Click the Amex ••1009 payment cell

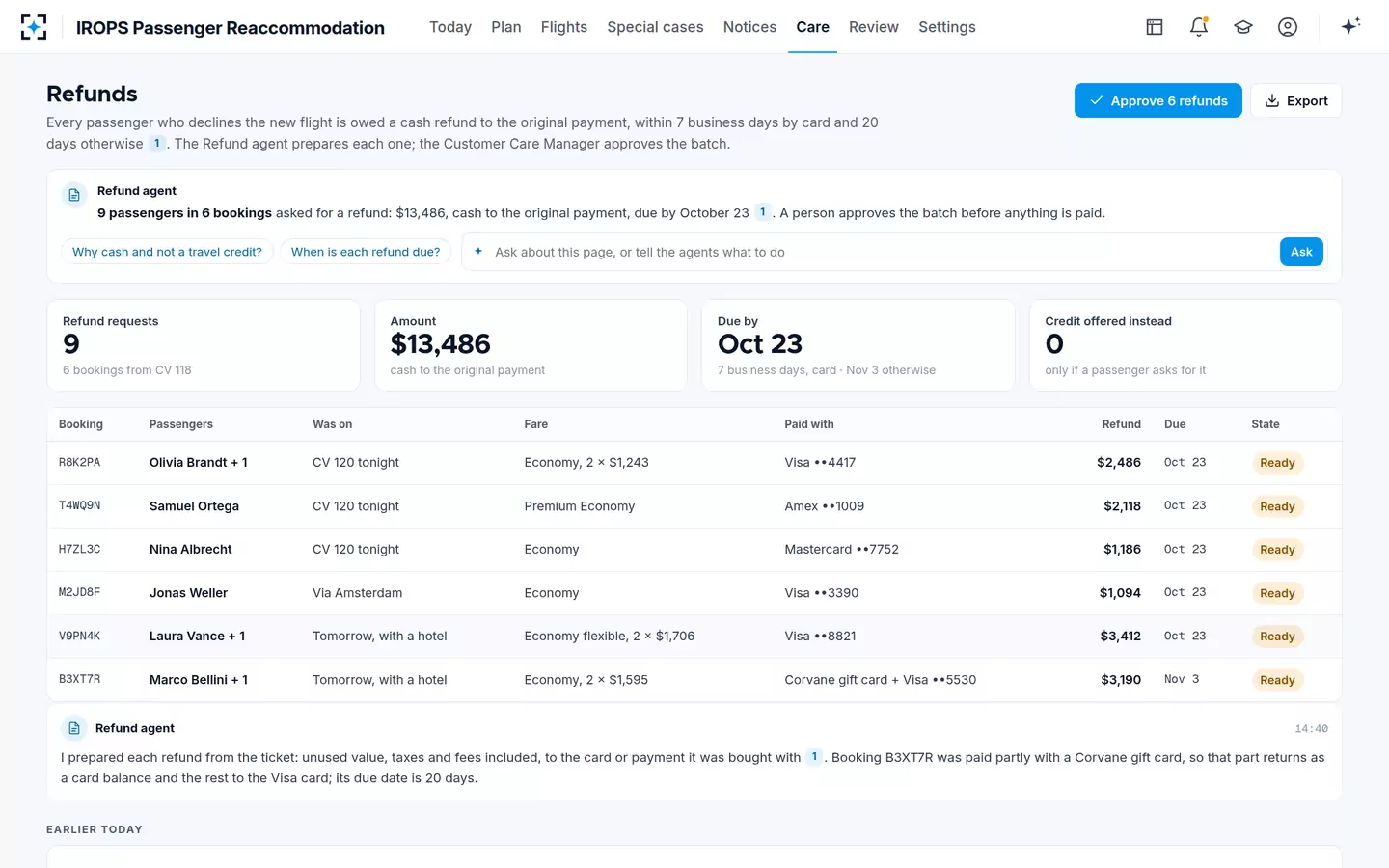click(x=824, y=506)
